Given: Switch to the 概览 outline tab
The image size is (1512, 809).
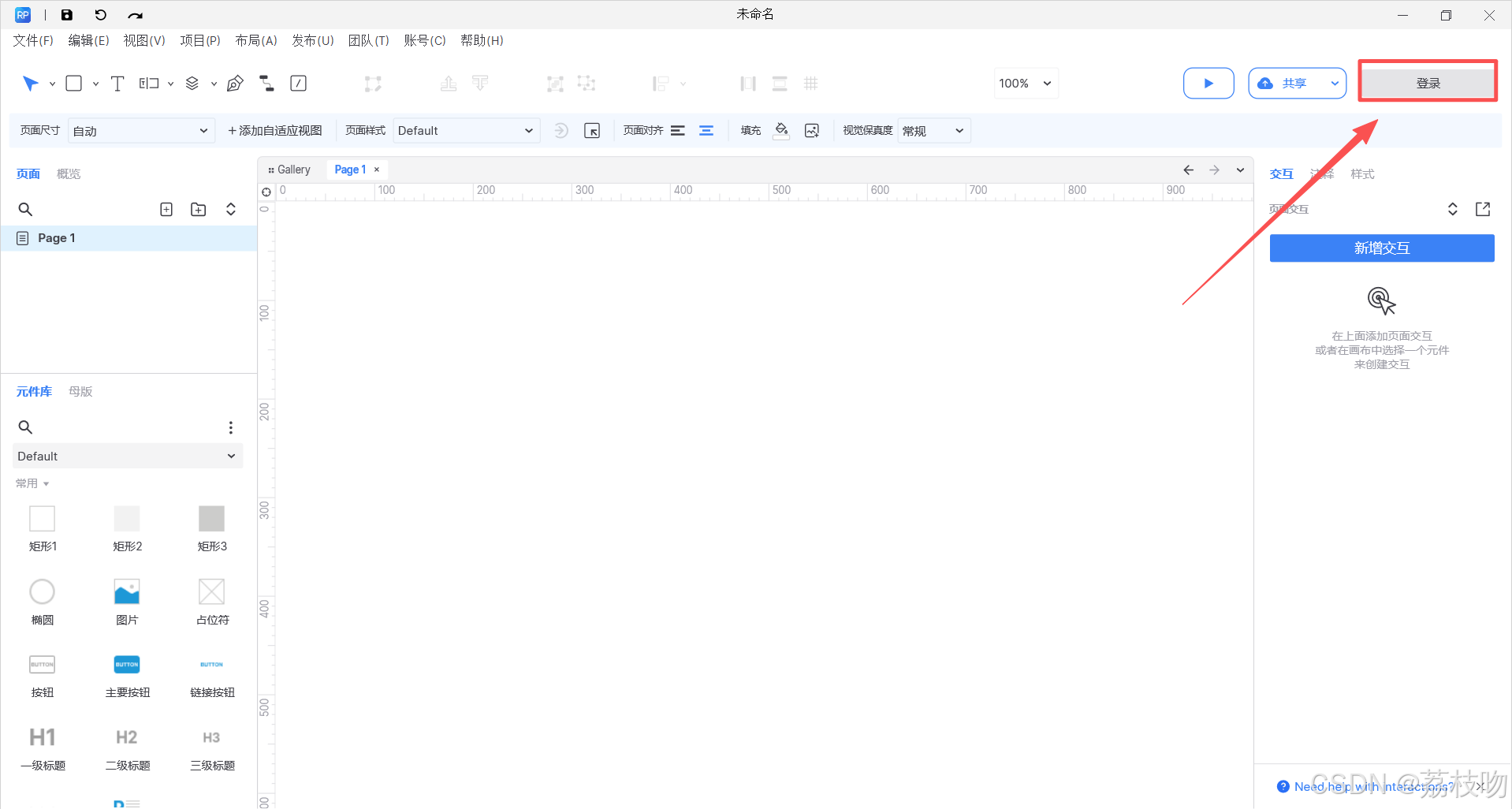Looking at the screenshot, I should point(69,173).
